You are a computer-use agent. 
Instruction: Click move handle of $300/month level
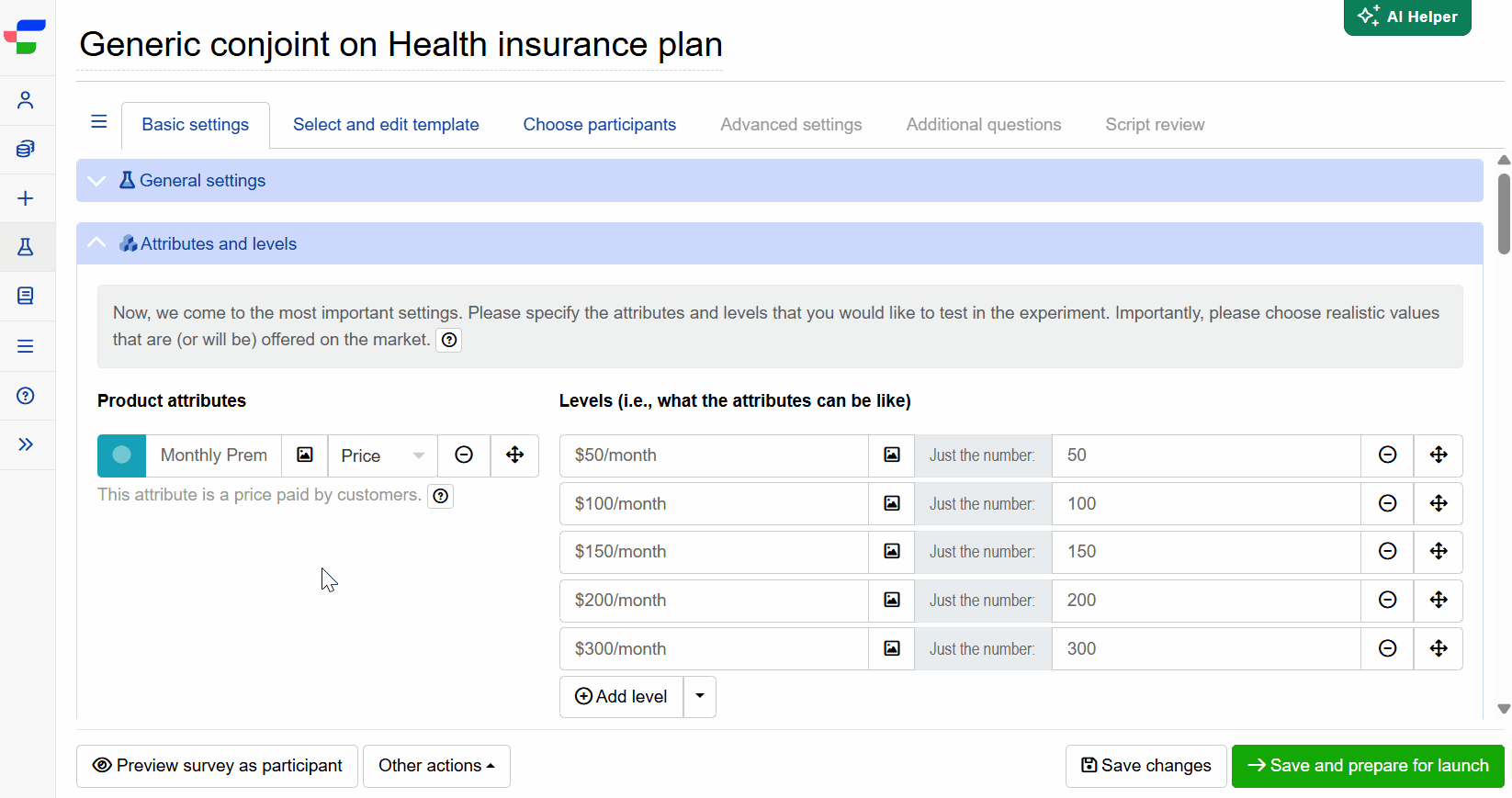[x=1439, y=649]
